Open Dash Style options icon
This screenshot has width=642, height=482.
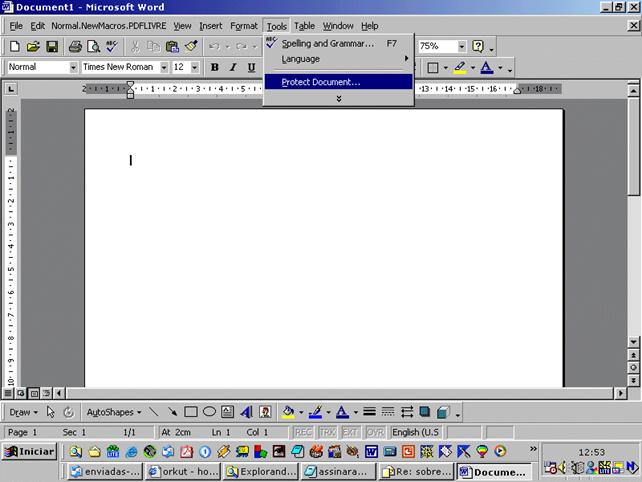tap(388, 412)
